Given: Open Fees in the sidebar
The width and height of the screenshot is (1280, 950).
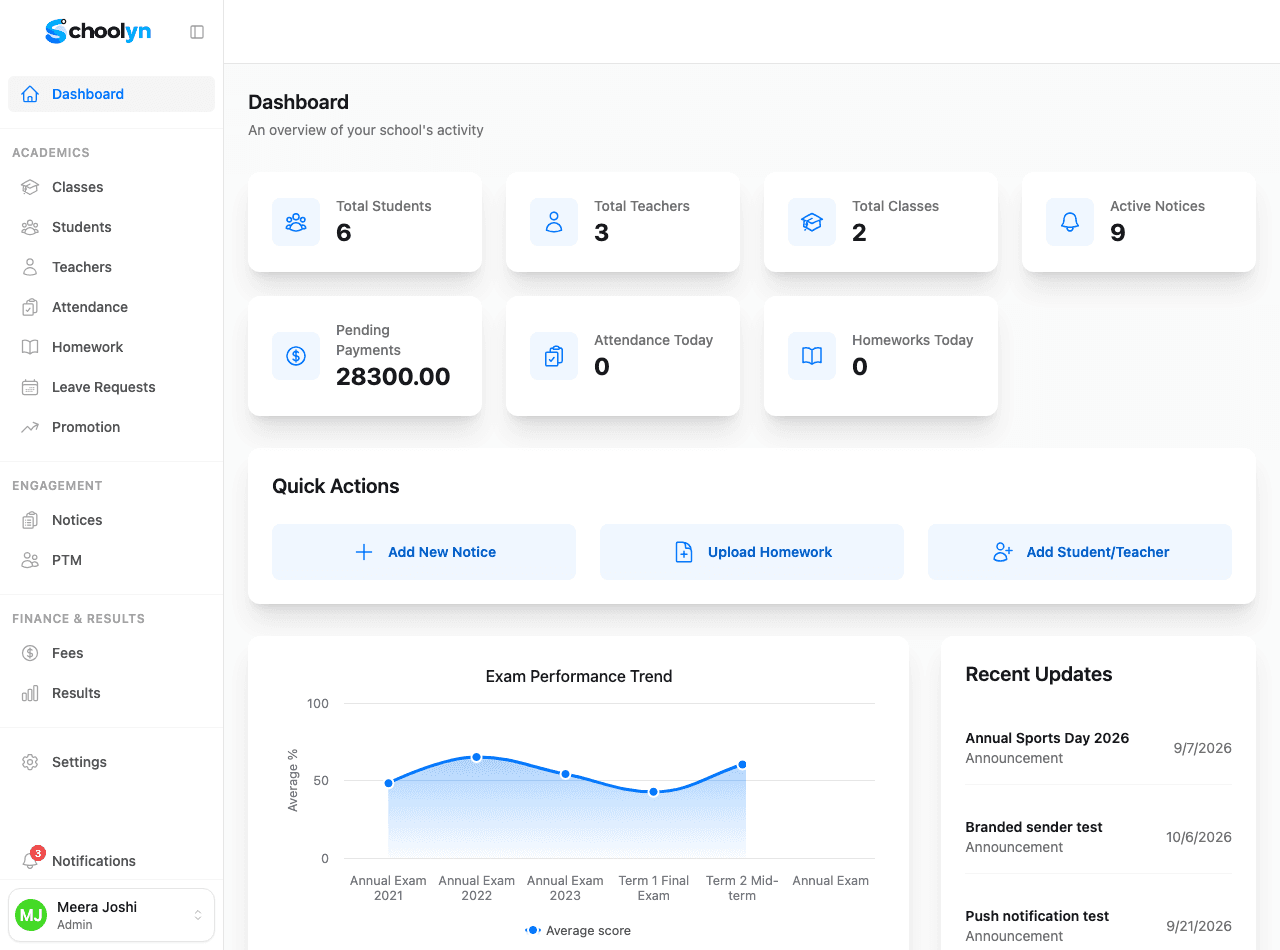Looking at the screenshot, I should pos(111,653).
